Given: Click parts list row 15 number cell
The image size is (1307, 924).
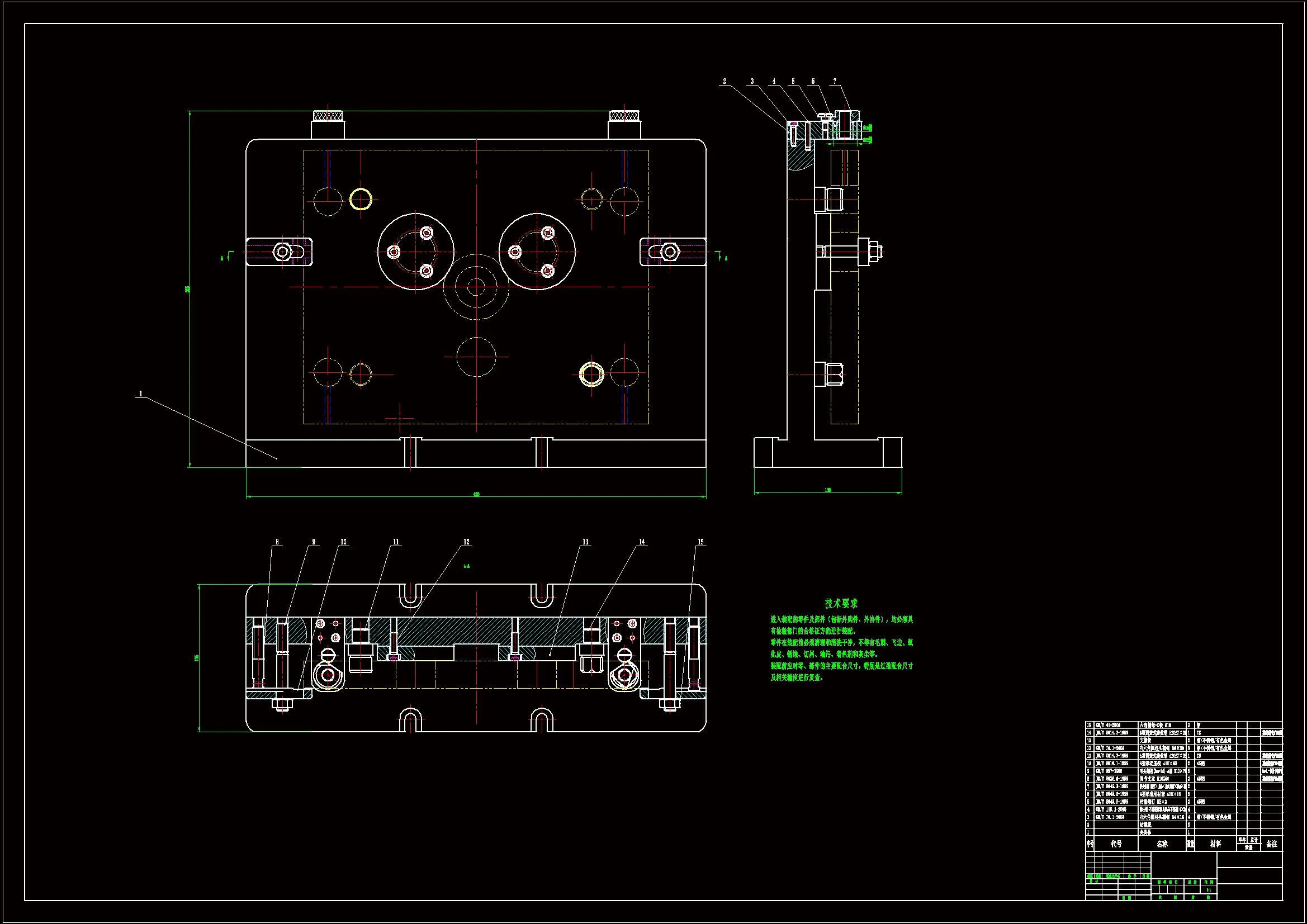Looking at the screenshot, I should [1090, 726].
